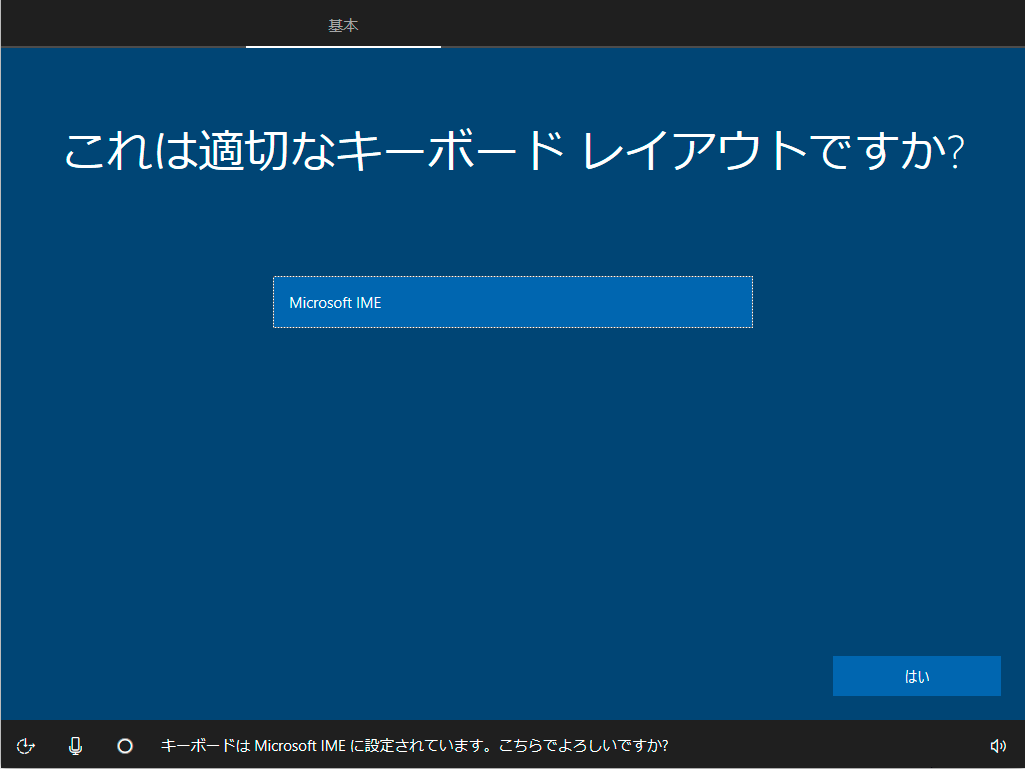This screenshot has width=1025, height=769.
Task: Click the microphone icon in the bottom bar
Action: 75,745
